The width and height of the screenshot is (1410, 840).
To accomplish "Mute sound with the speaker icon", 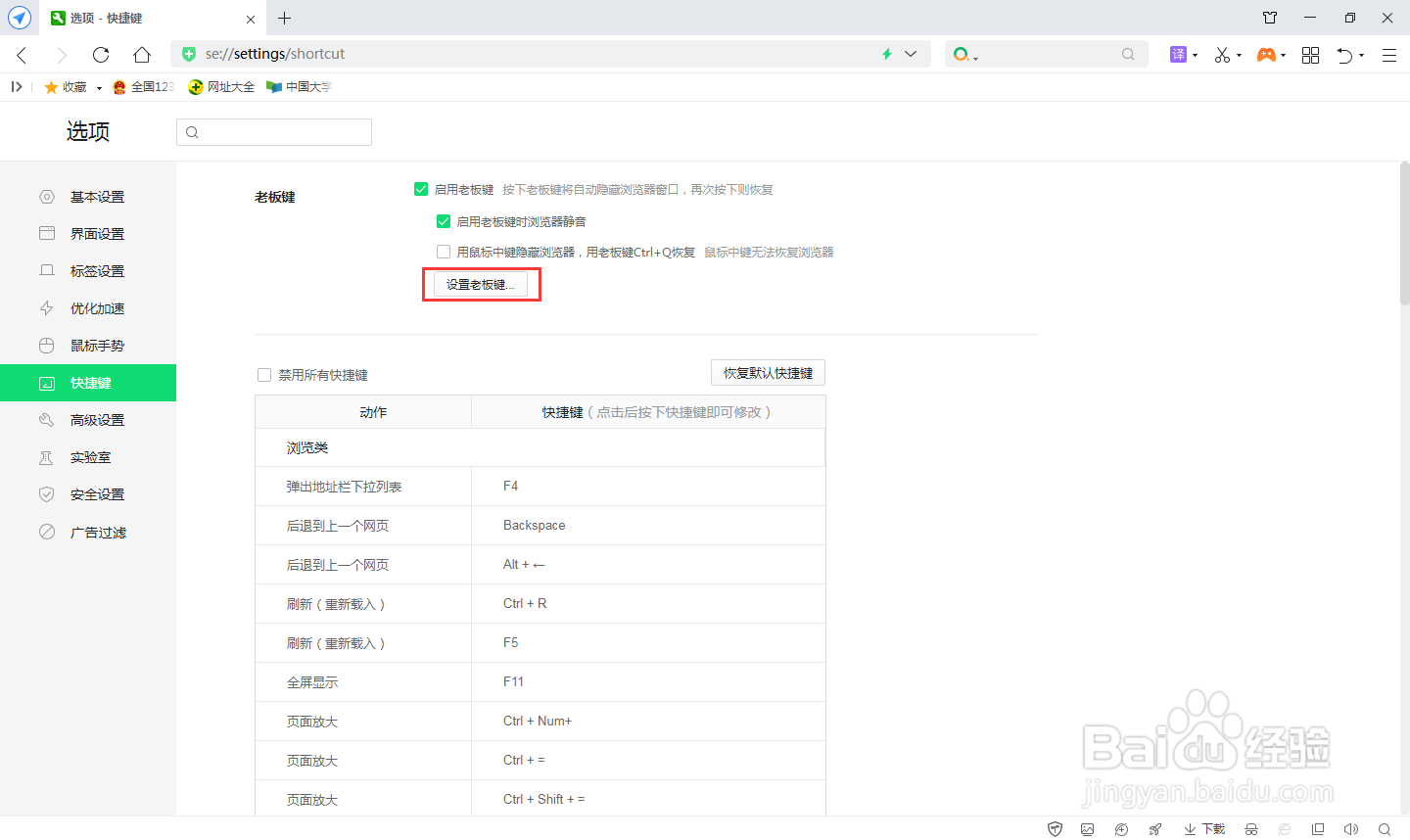I will [x=1351, y=829].
